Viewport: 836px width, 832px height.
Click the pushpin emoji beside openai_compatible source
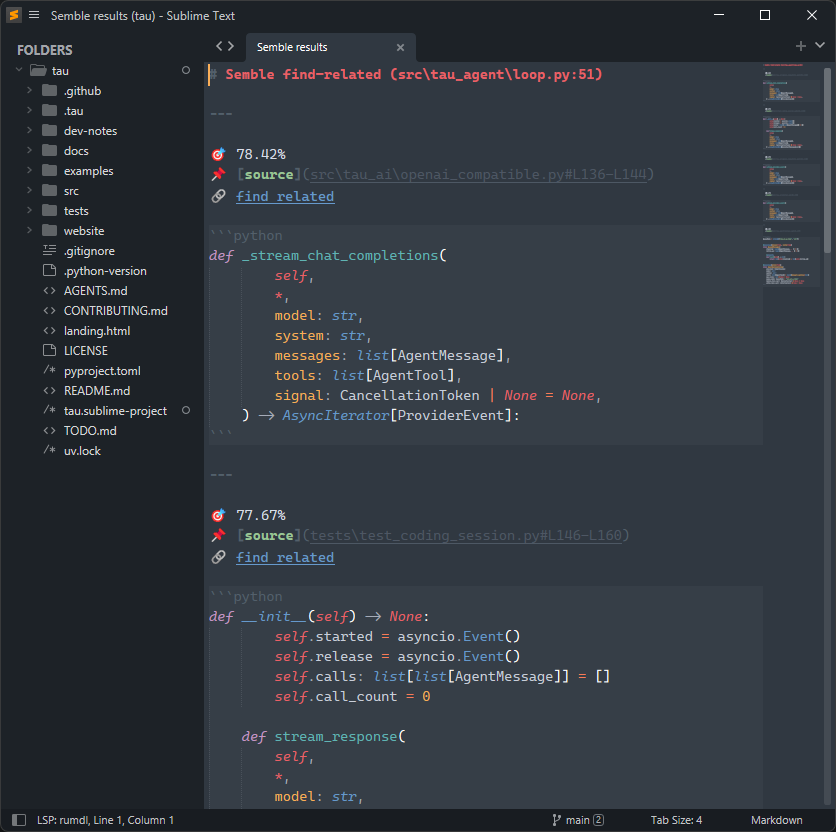pyautogui.click(x=219, y=174)
